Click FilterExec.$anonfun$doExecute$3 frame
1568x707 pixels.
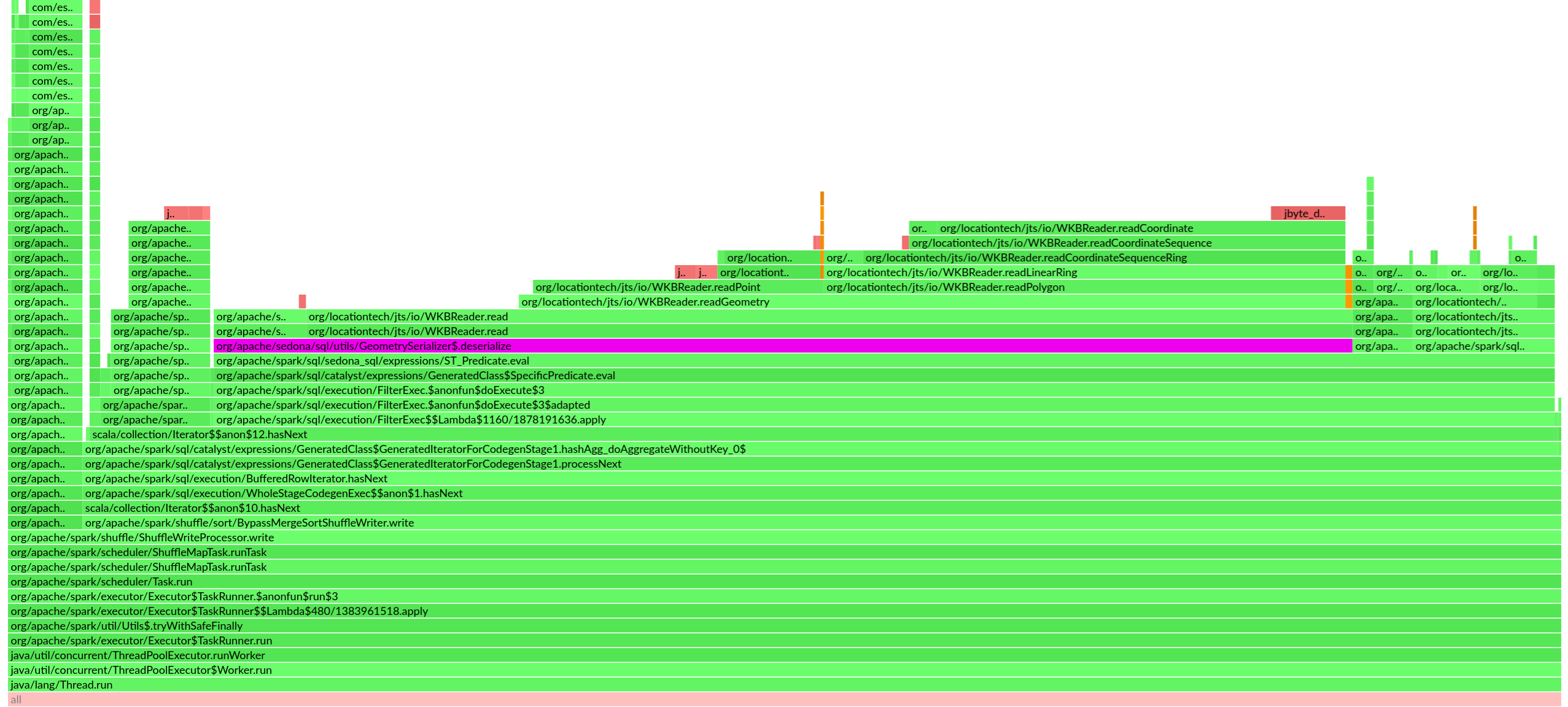[x=884, y=390]
